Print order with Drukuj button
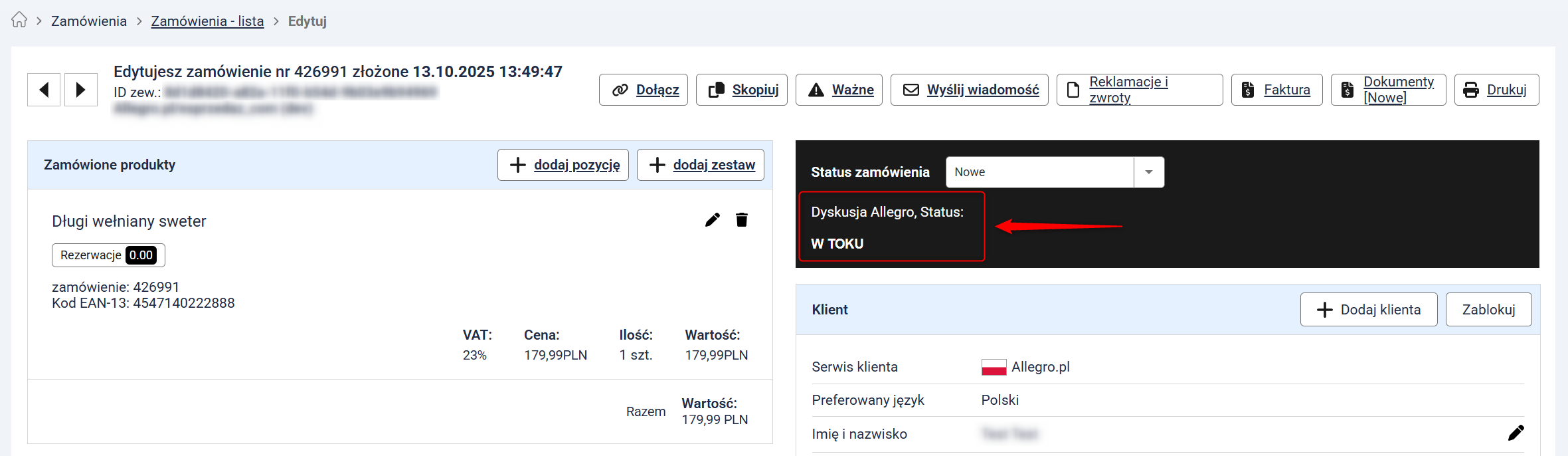The height and width of the screenshot is (456, 1568). click(1496, 90)
